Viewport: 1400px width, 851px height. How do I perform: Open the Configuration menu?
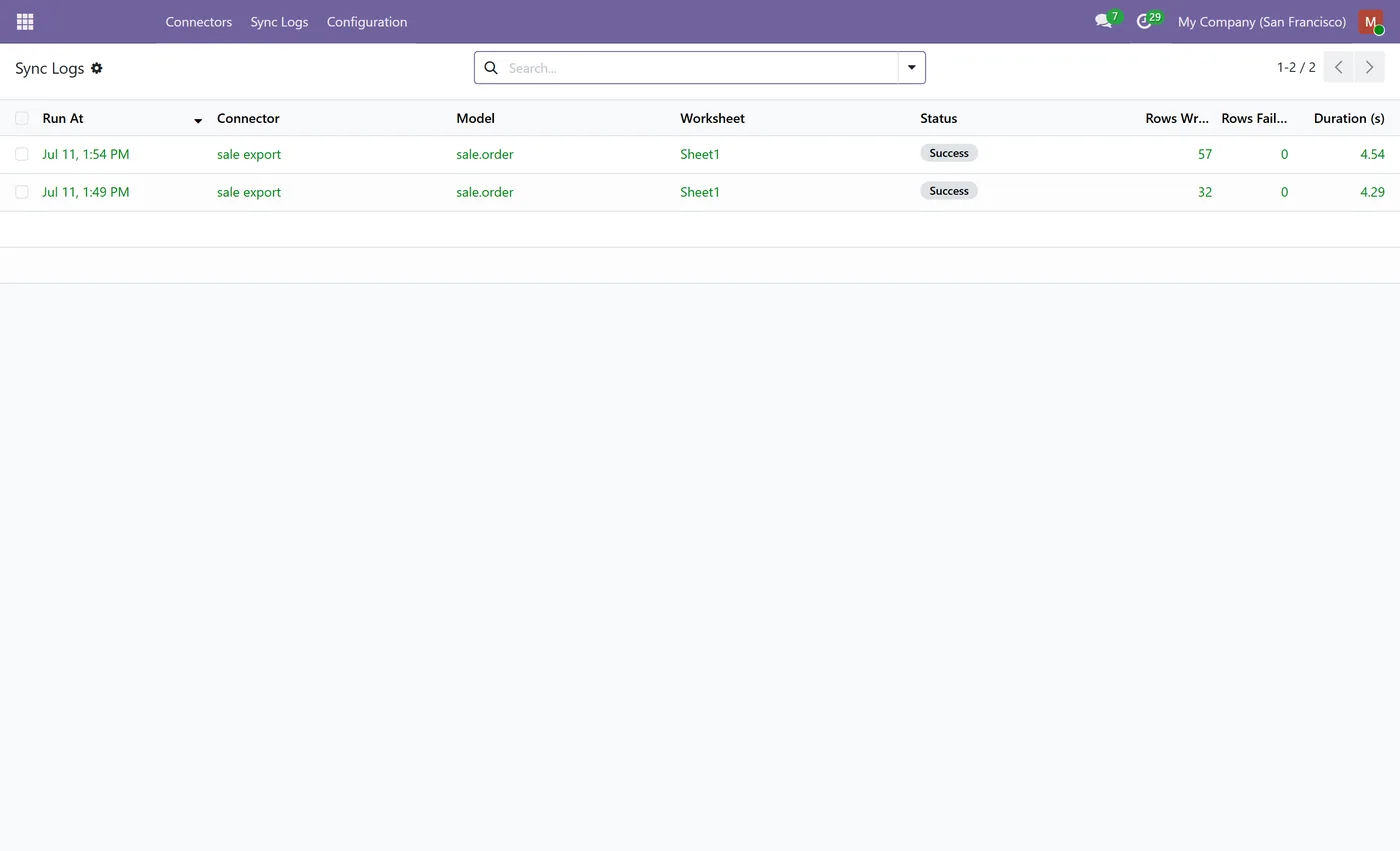pos(367,21)
